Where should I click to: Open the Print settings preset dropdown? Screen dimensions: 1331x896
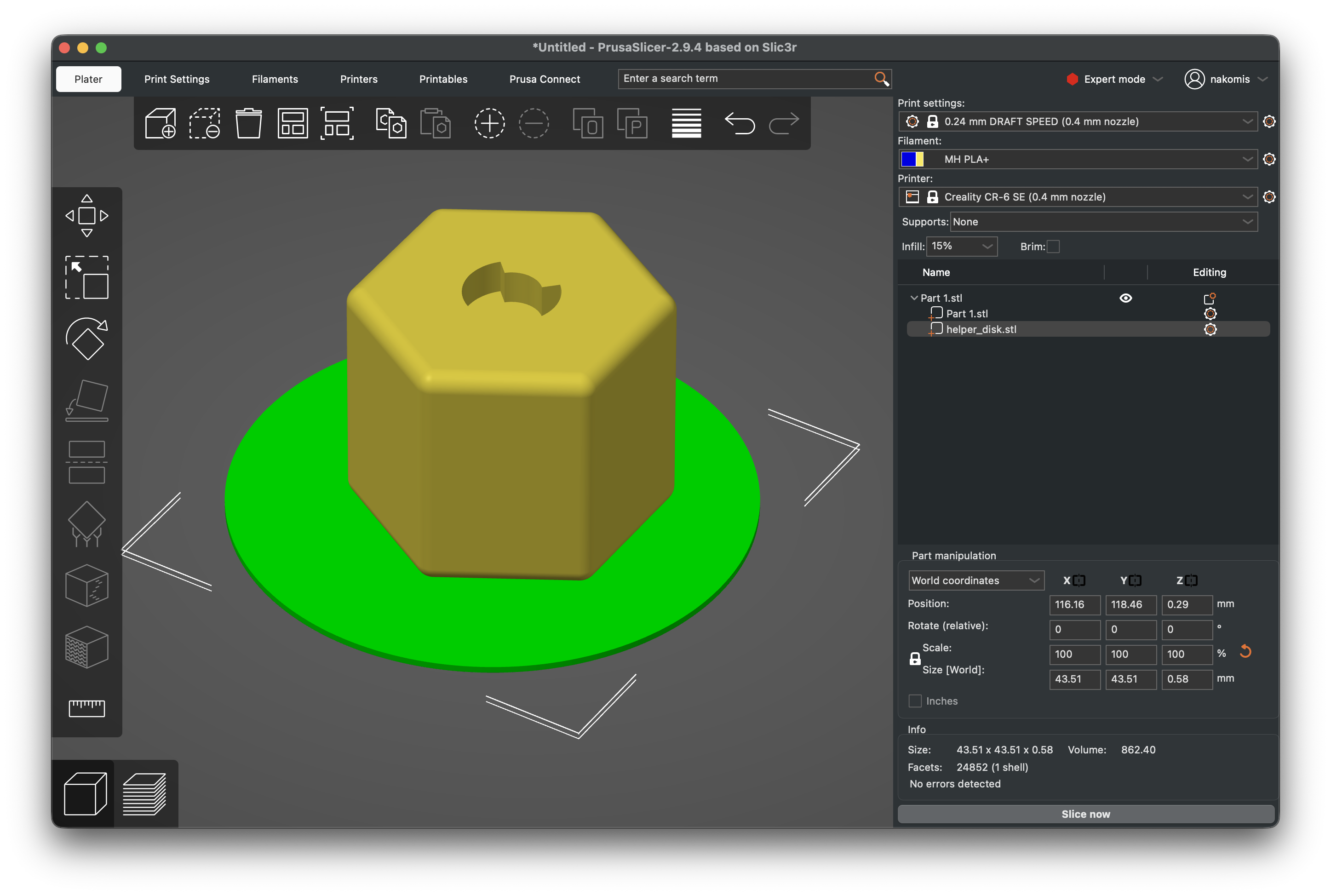(x=1078, y=121)
